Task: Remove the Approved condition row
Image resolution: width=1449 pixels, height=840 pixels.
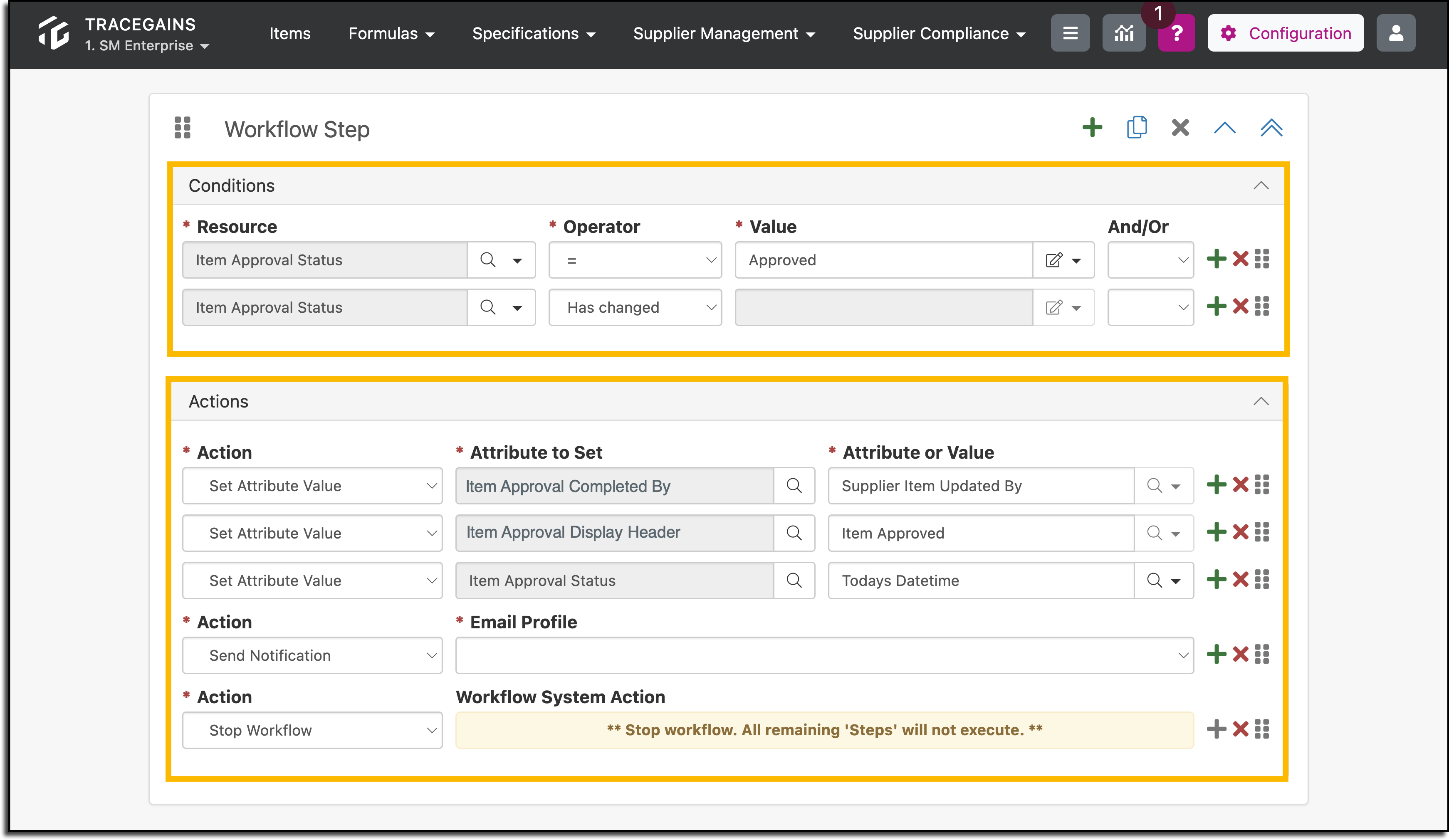Action: (x=1241, y=259)
